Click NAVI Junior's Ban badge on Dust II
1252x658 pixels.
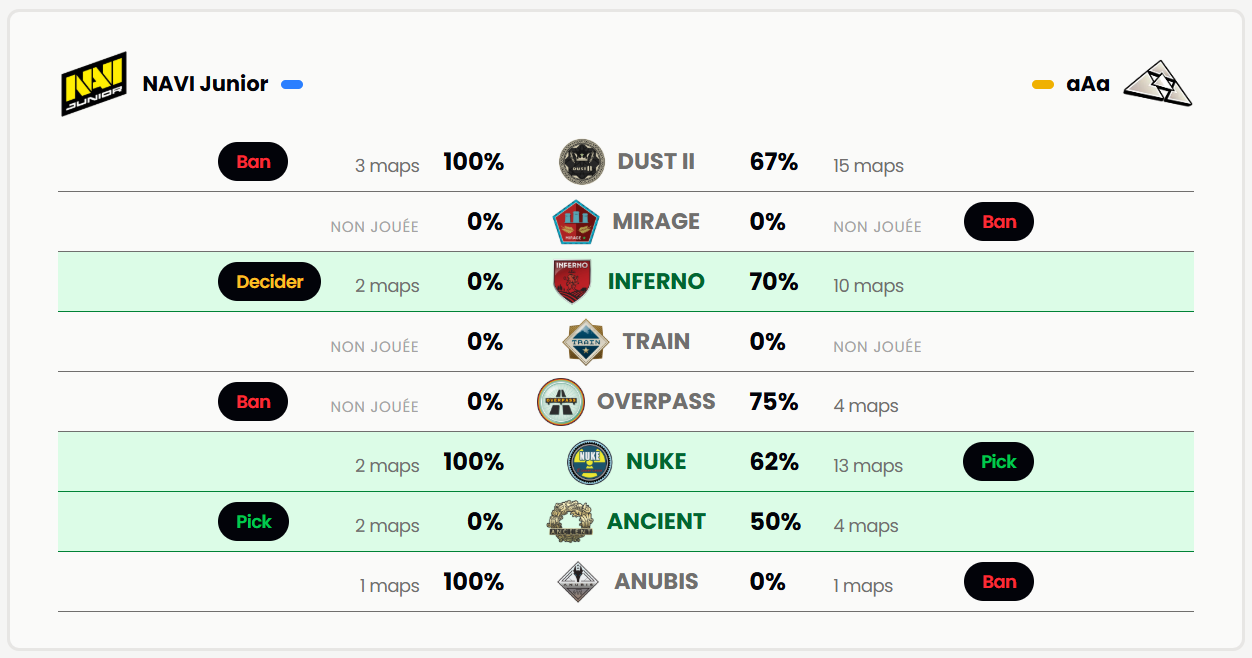[x=253, y=162]
